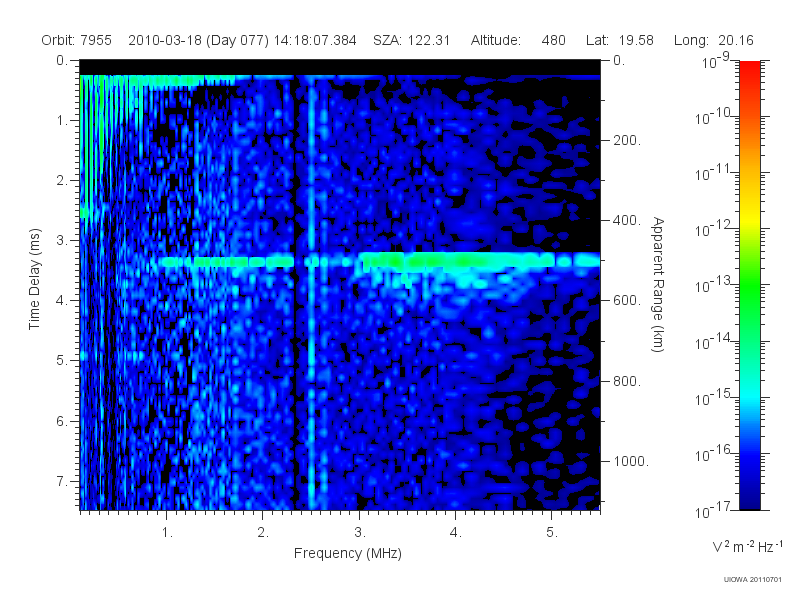Click the vertical bright line near 2.5 MHz
Image resolution: width=800 pixels, height=600 pixels.
[x=311, y=293]
